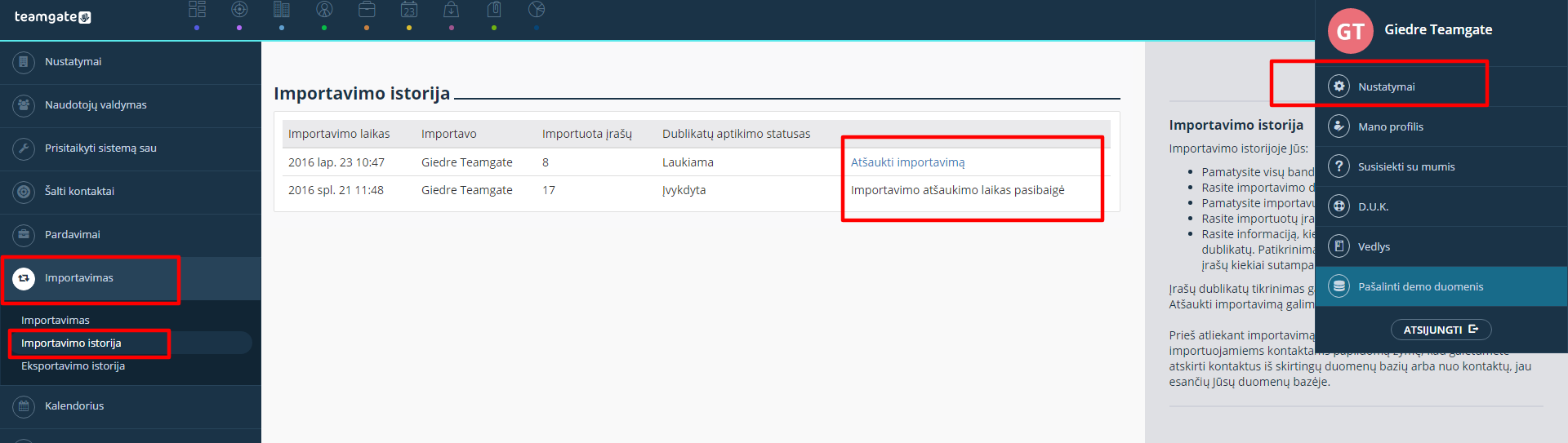This screenshot has width=1568, height=443.
Task: Open Nustatymai in the user dropdown menu
Action: tap(1441, 86)
